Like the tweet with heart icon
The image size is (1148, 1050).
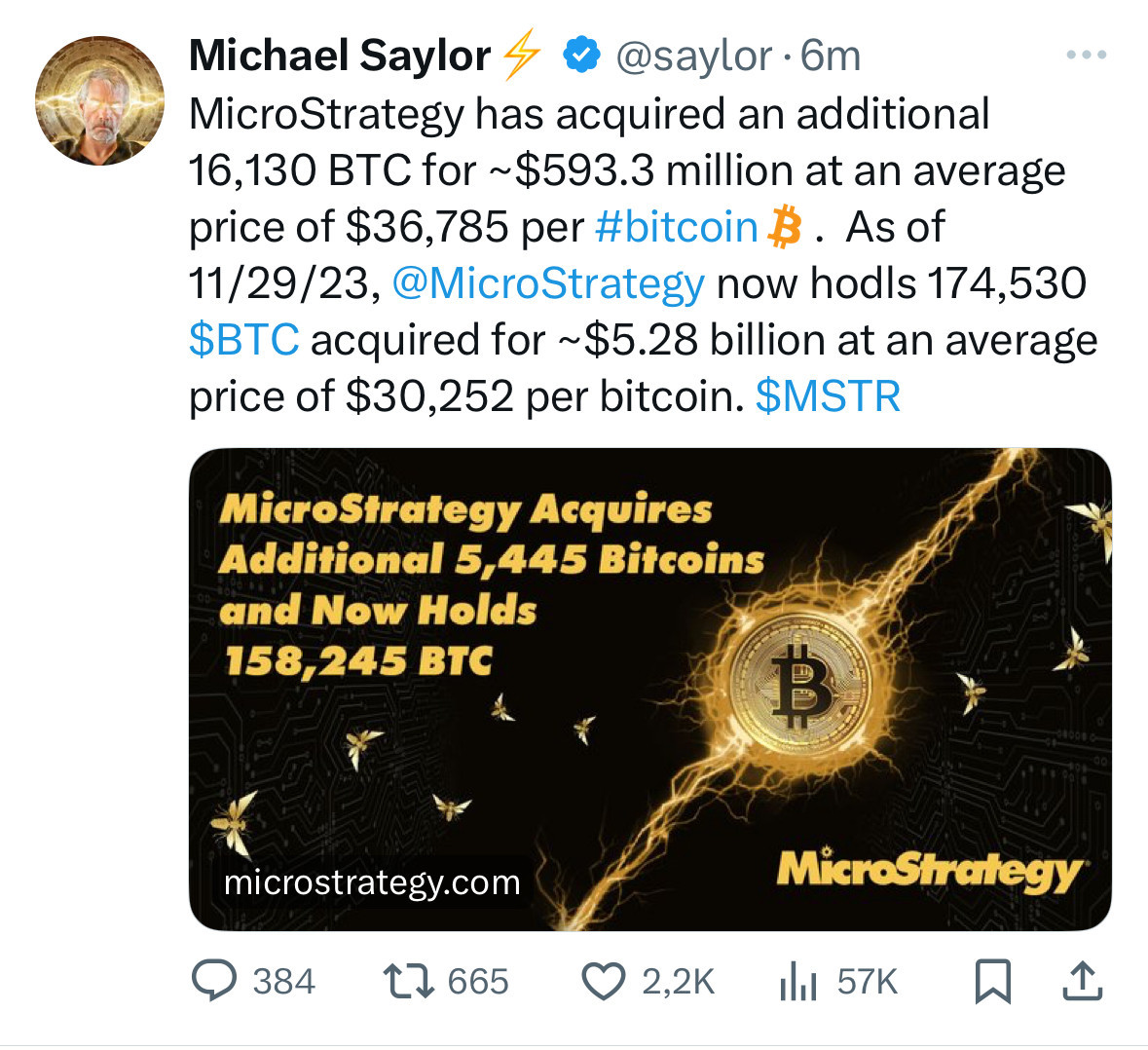(x=604, y=981)
